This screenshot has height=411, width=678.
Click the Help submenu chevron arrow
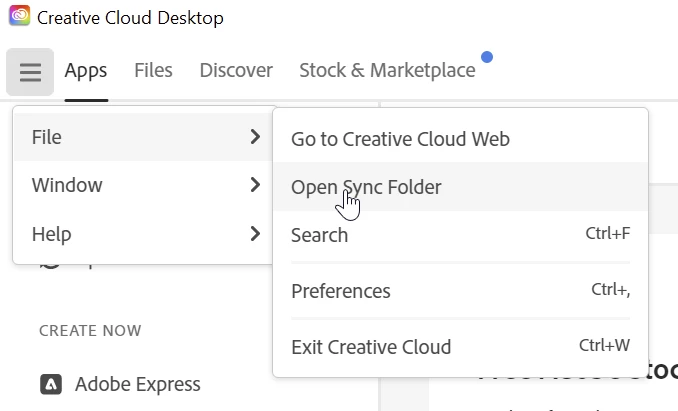tap(256, 234)
